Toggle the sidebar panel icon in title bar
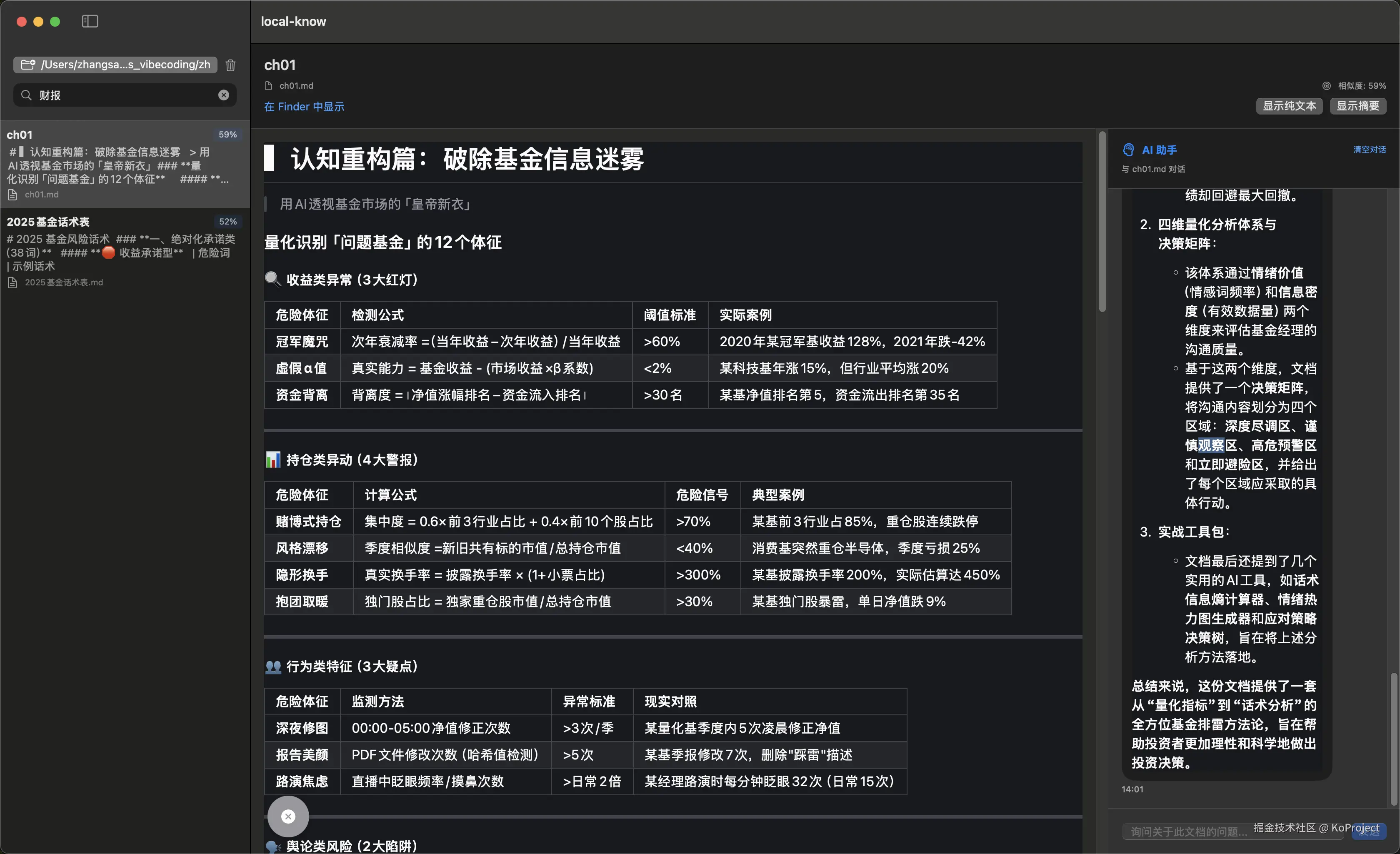The image size is (1400, 854). (90, 22)
